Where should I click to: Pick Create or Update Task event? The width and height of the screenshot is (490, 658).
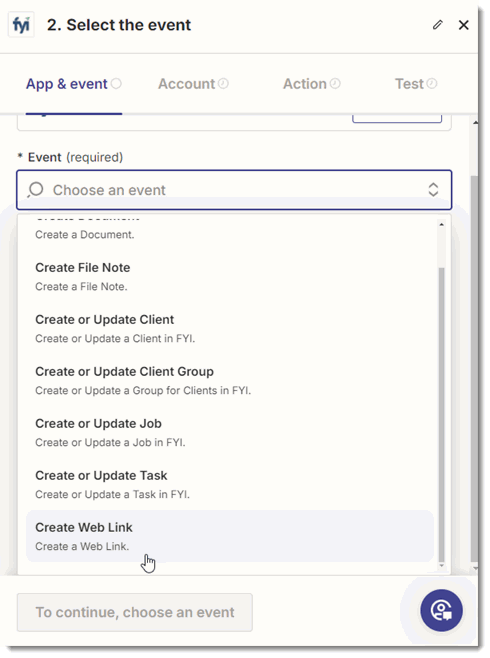coord(230,484)
